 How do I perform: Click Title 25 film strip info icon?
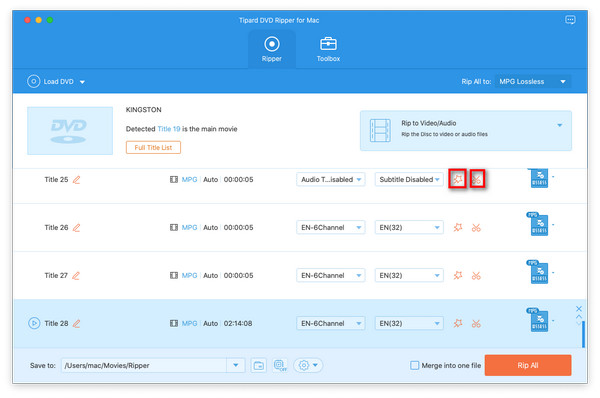[x=174, y=179]
